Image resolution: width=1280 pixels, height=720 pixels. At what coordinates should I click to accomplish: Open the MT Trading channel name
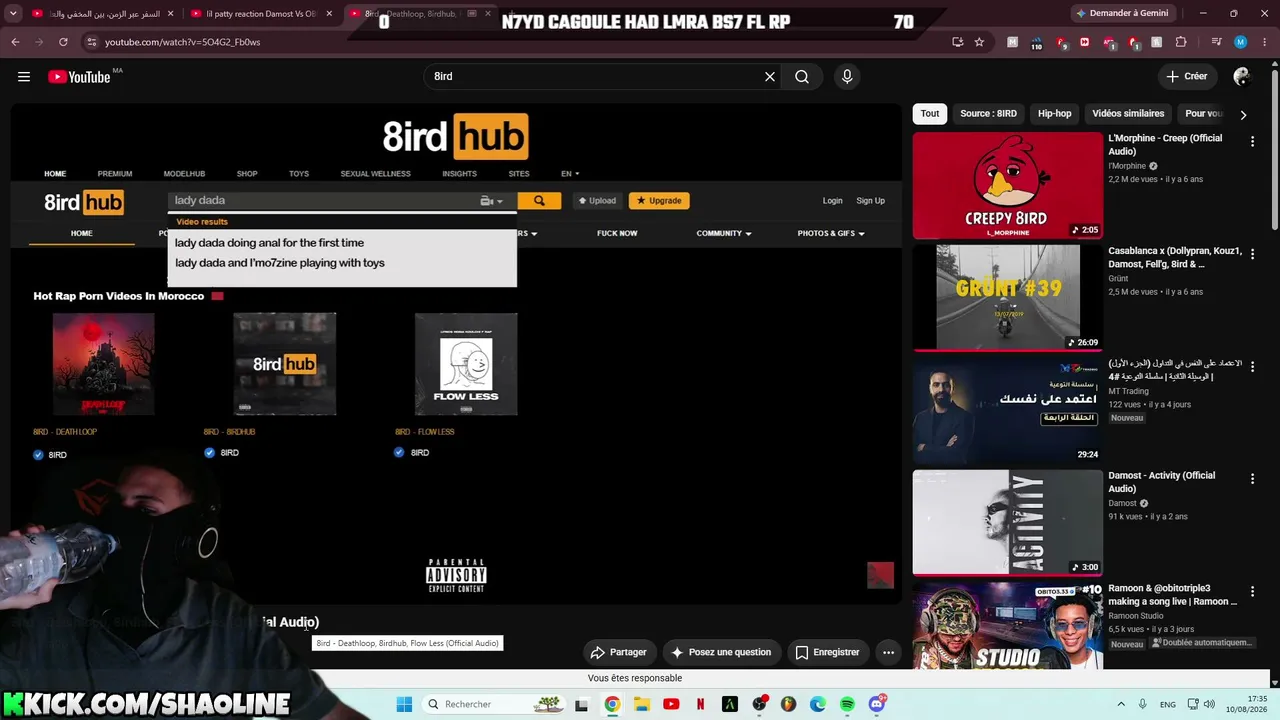point(1129,391)
